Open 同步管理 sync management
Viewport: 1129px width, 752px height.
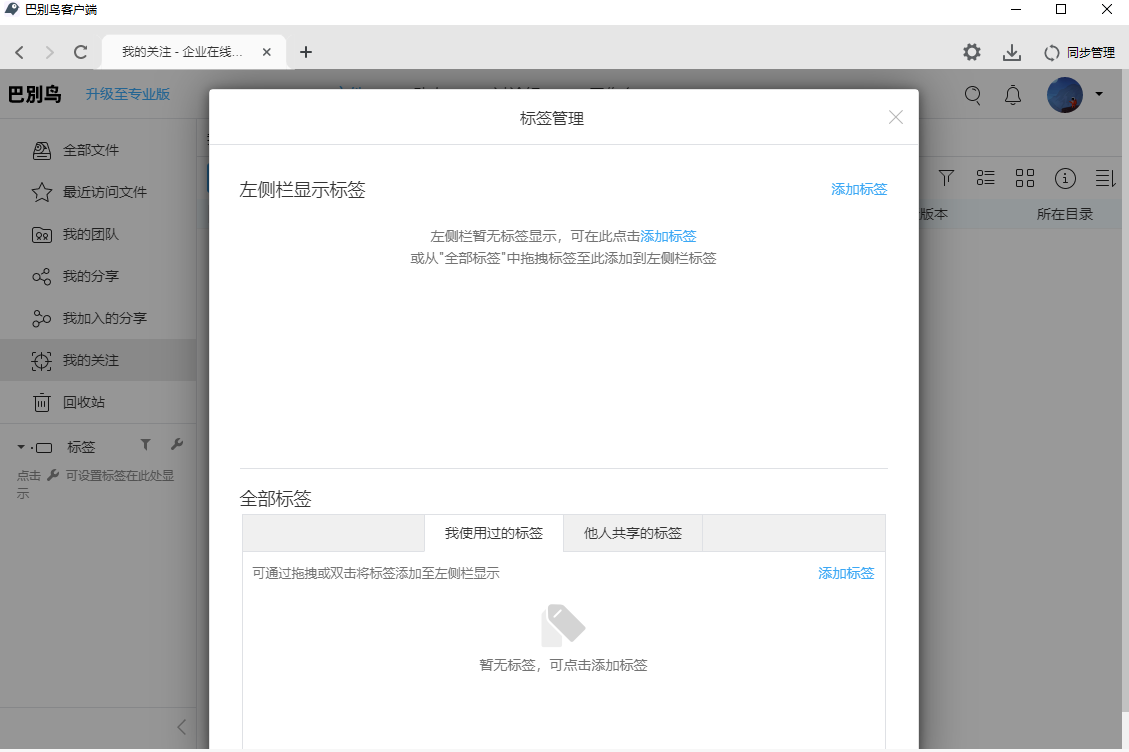coord(1079,53)
